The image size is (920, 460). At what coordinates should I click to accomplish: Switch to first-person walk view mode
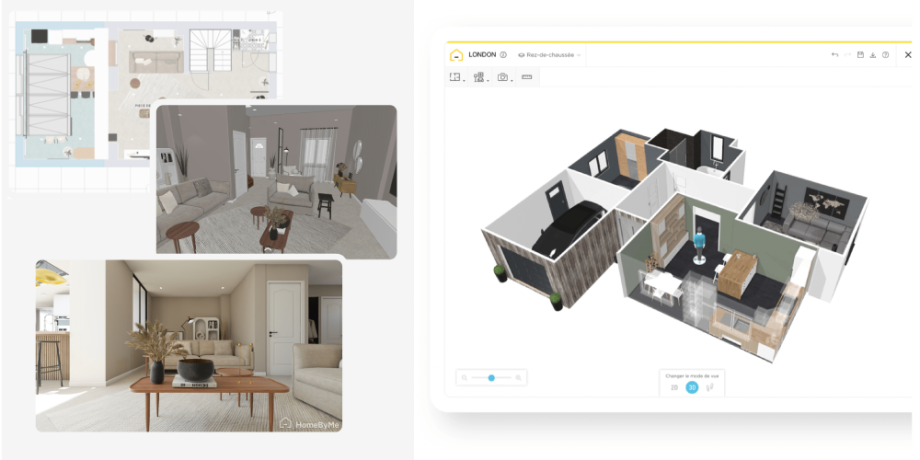(x=710, y=387)
